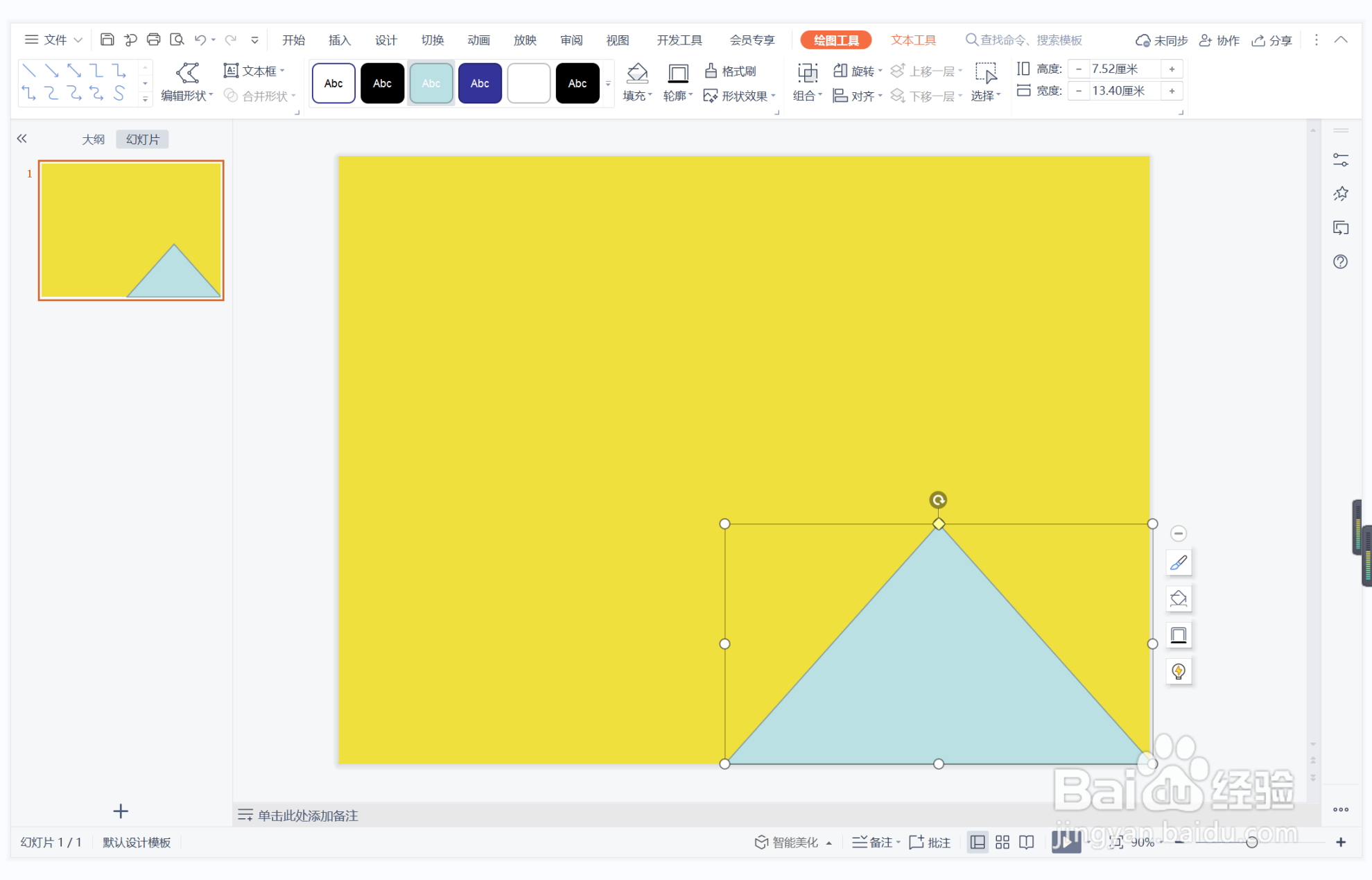Click the floating lightbulb suggestion icon
The width and height of the screenshot is (1372, 880).
click(1178, 671)
